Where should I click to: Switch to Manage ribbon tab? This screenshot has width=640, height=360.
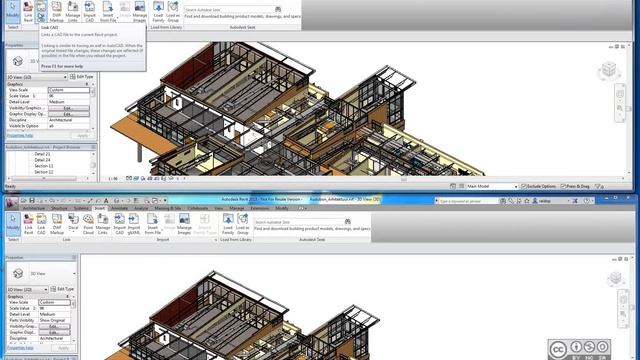click(x=237, y=208)
